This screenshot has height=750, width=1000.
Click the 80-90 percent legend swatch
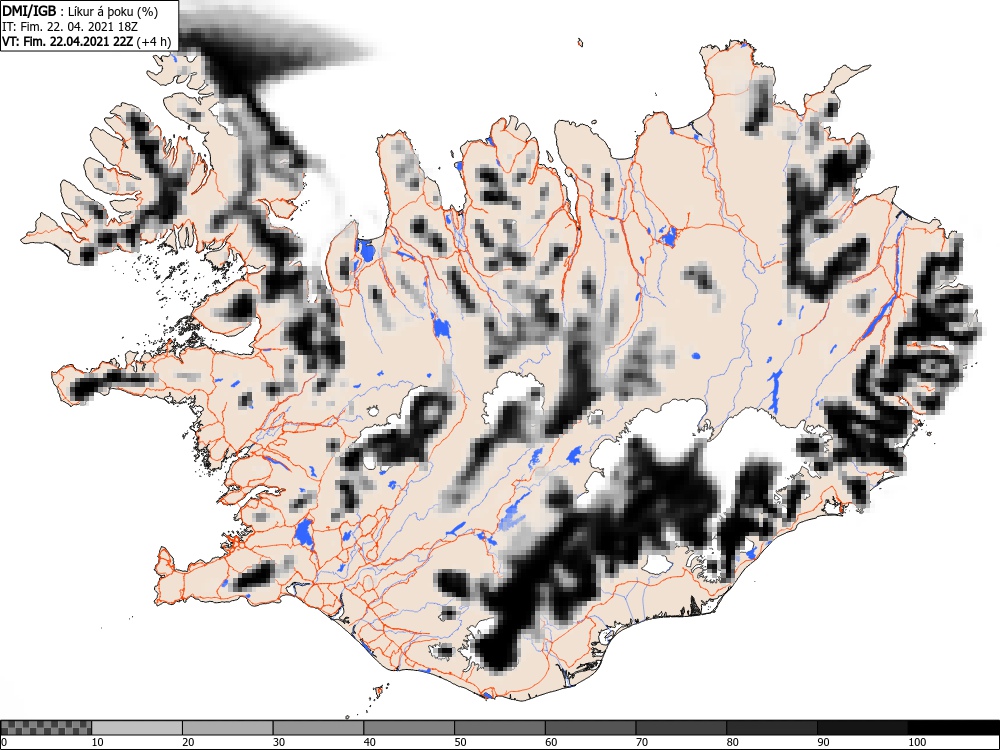772,728
